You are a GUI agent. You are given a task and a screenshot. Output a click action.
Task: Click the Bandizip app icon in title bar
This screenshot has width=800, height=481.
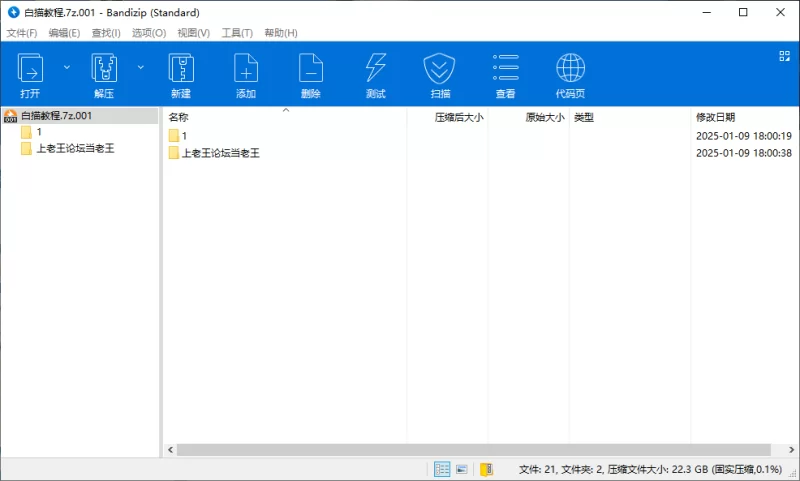tap(14, 12)
